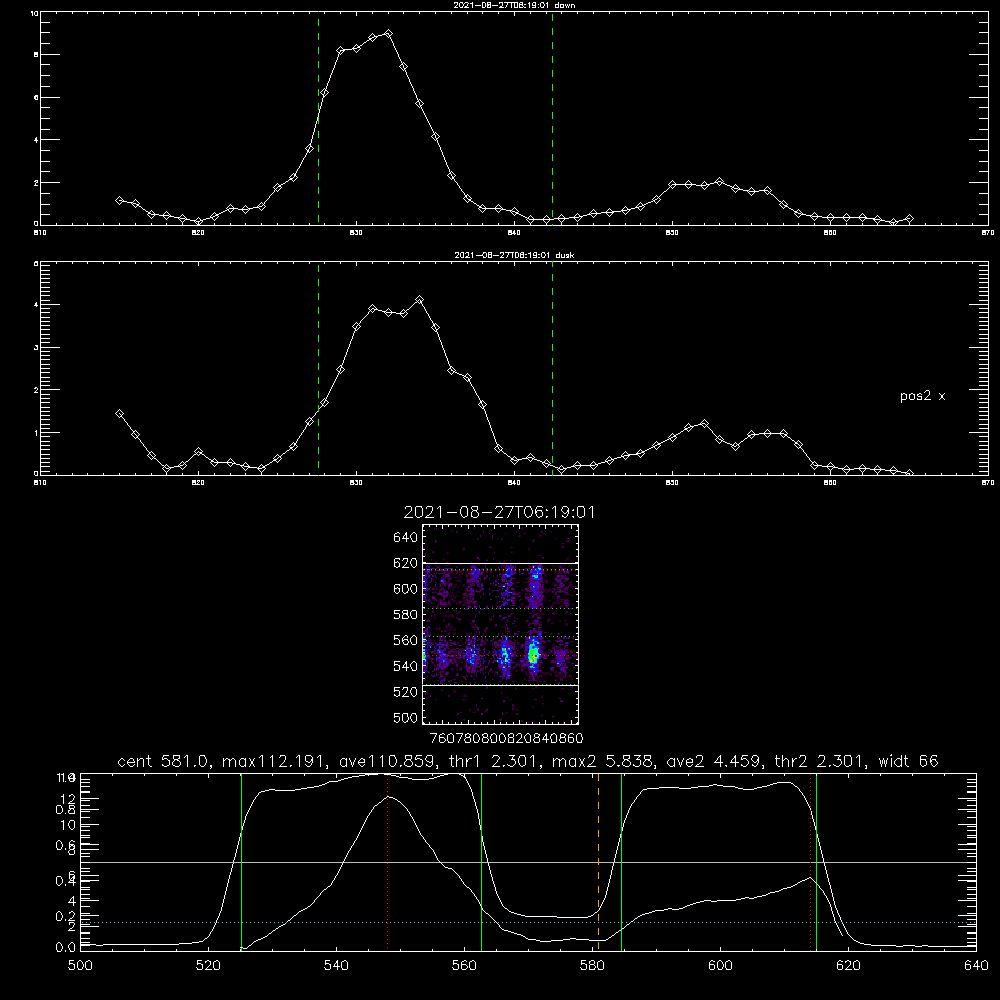Open the spectral heatmap image
This screenshot has height=1000, width=1000.
click(501, 624)
